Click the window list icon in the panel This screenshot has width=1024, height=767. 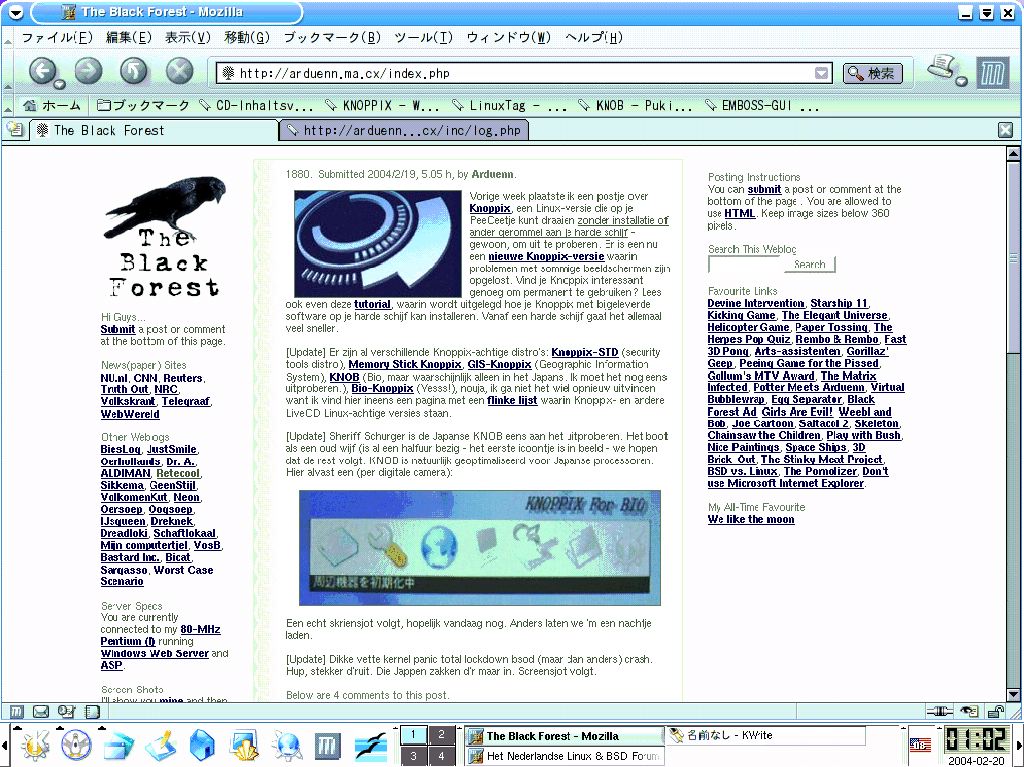(x=118, y=745)
